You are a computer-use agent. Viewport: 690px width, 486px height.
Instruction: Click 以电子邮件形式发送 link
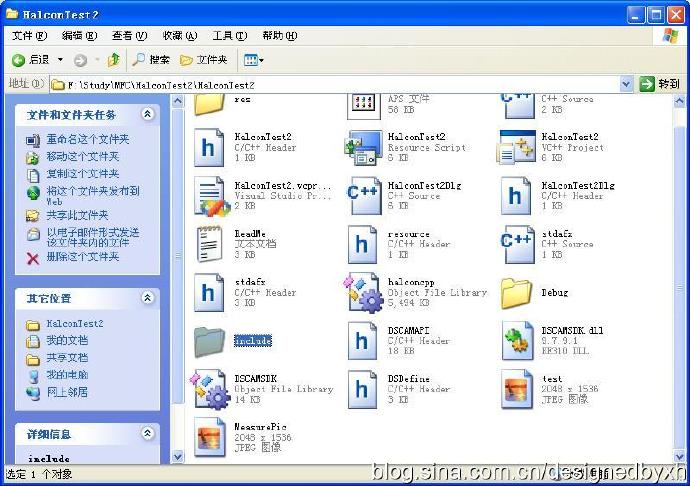point(93,237)
